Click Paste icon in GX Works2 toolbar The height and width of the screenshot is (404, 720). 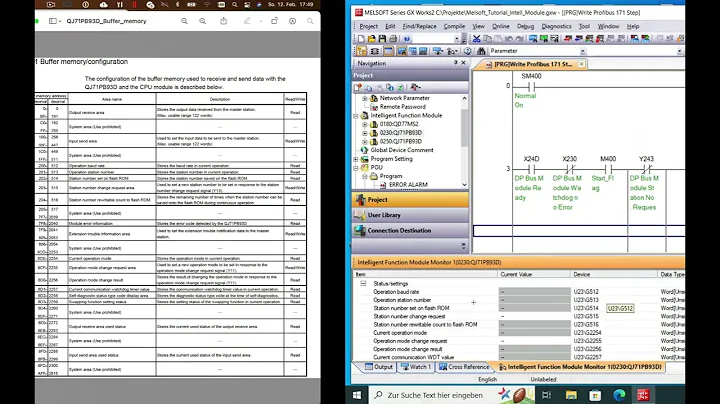click(x=498, y=39)
